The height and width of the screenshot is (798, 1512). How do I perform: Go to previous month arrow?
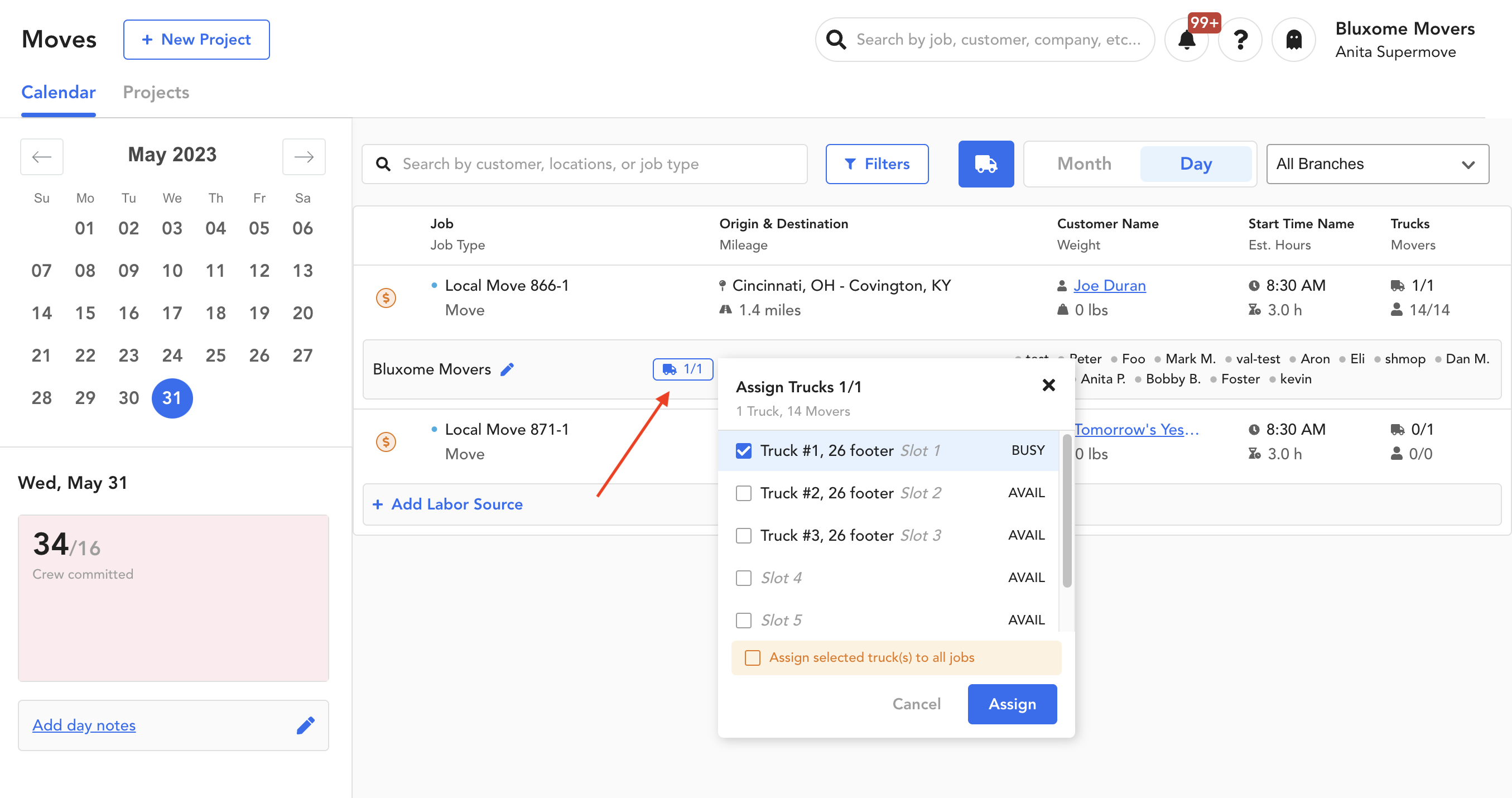pyautogui.click(x=42, y=156)
